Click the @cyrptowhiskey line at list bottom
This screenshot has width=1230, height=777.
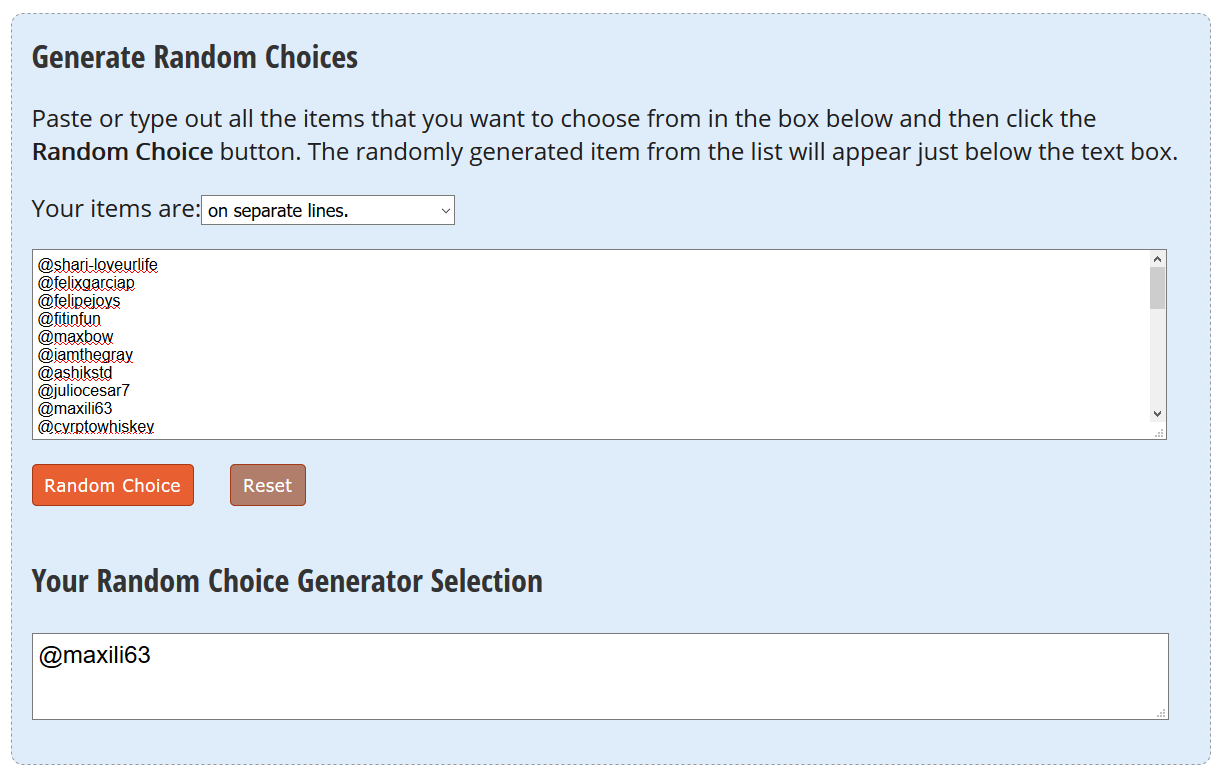[x=96, y=427]
